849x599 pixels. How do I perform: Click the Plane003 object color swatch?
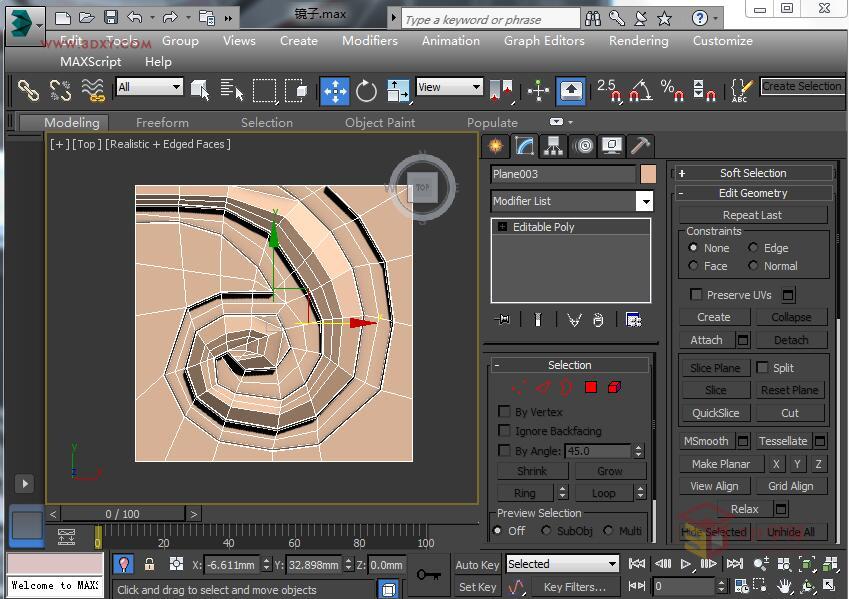[x=646, y=173]
